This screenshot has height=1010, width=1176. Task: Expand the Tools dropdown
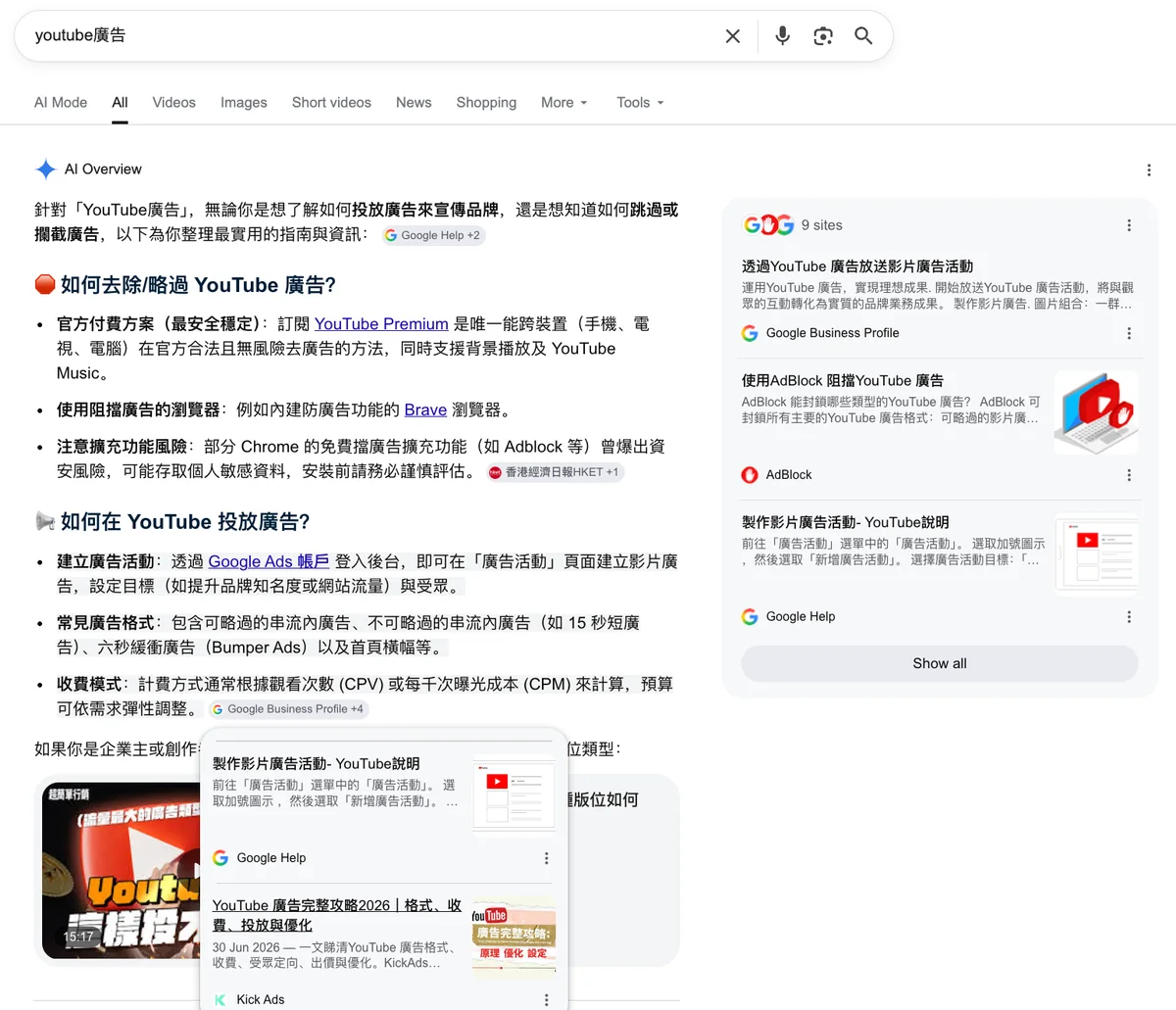[x=640, y=103]
